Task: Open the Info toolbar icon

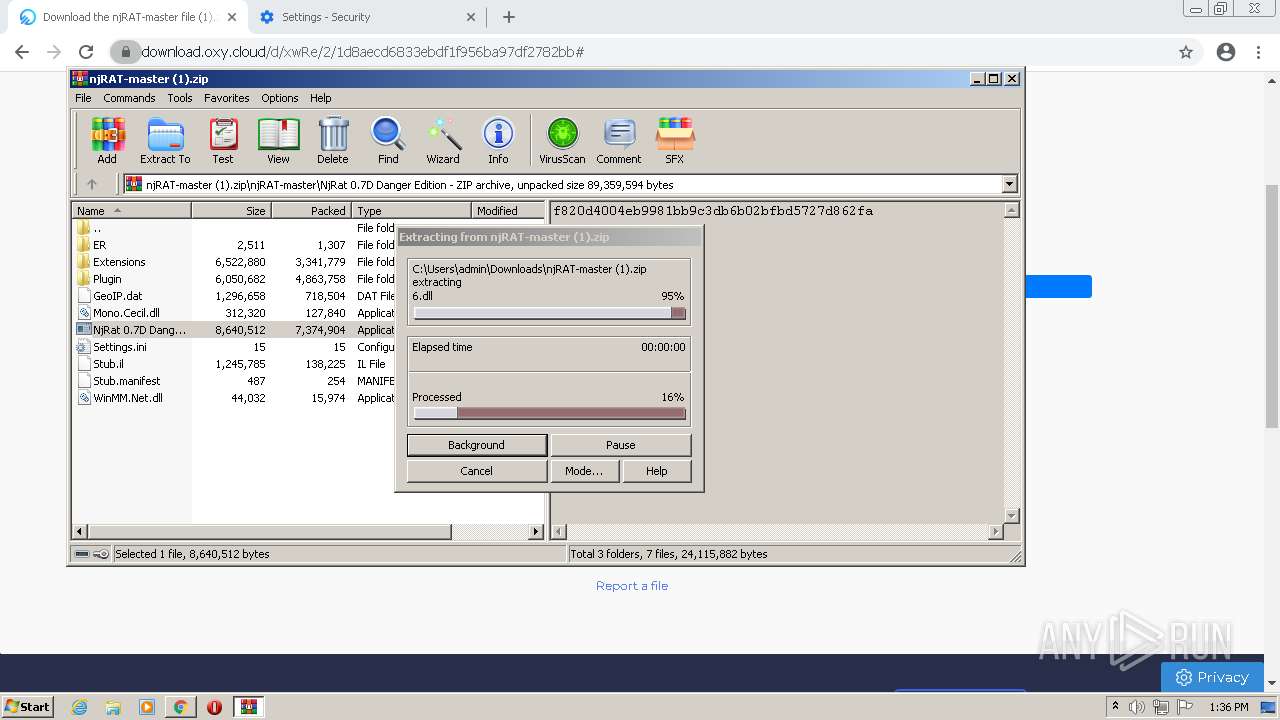Action: click(498, 140)
